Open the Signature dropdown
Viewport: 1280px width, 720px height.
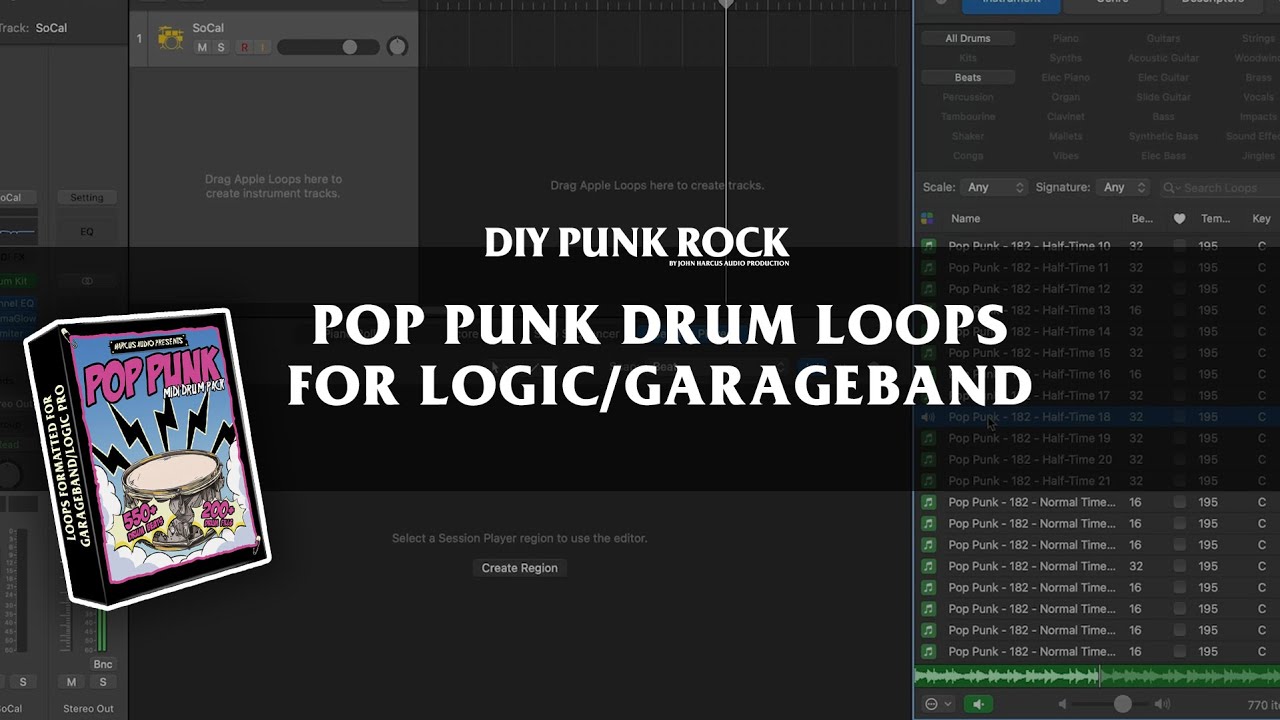(x=1125, y=187)
